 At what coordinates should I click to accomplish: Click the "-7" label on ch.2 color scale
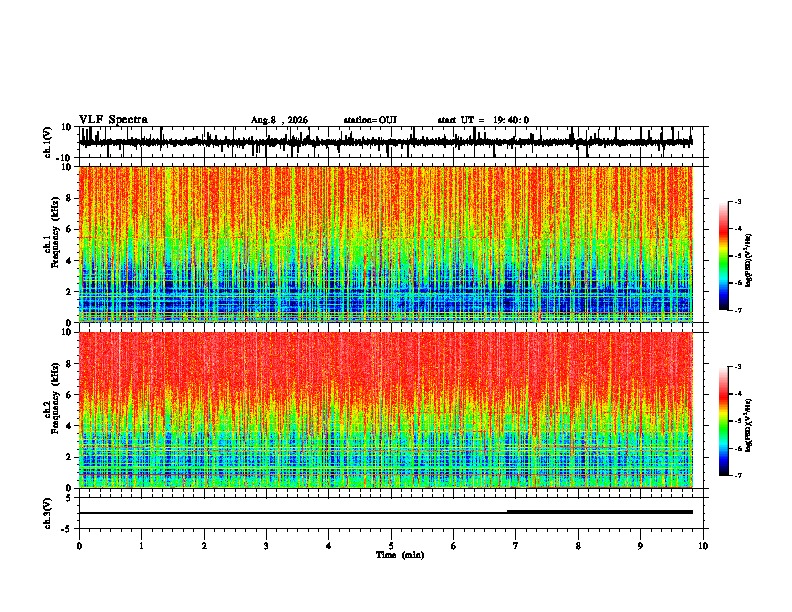737,475
